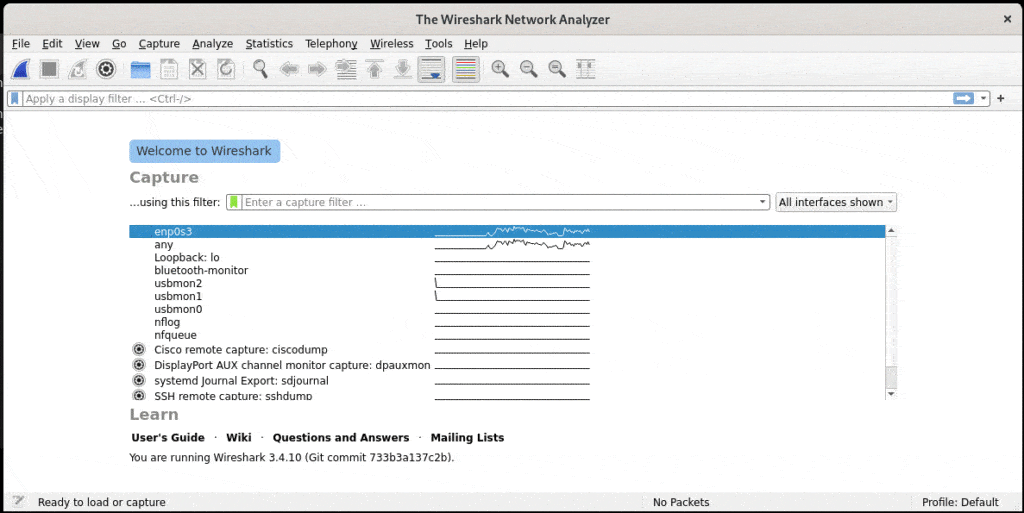The width and height of the screenshot is (1024, 513).
Task: Open the Analyze menu
Action: [x=212, y=44]
